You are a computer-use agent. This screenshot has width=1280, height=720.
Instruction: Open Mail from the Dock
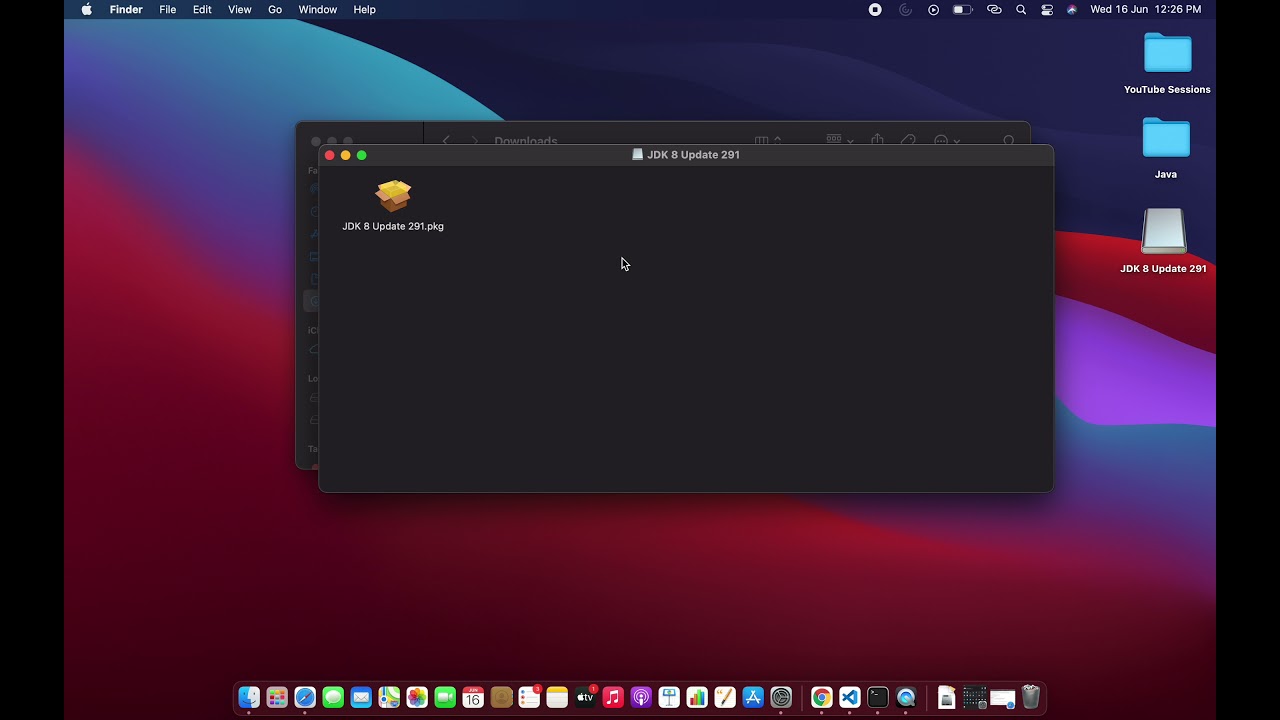(x=361, y=697)
